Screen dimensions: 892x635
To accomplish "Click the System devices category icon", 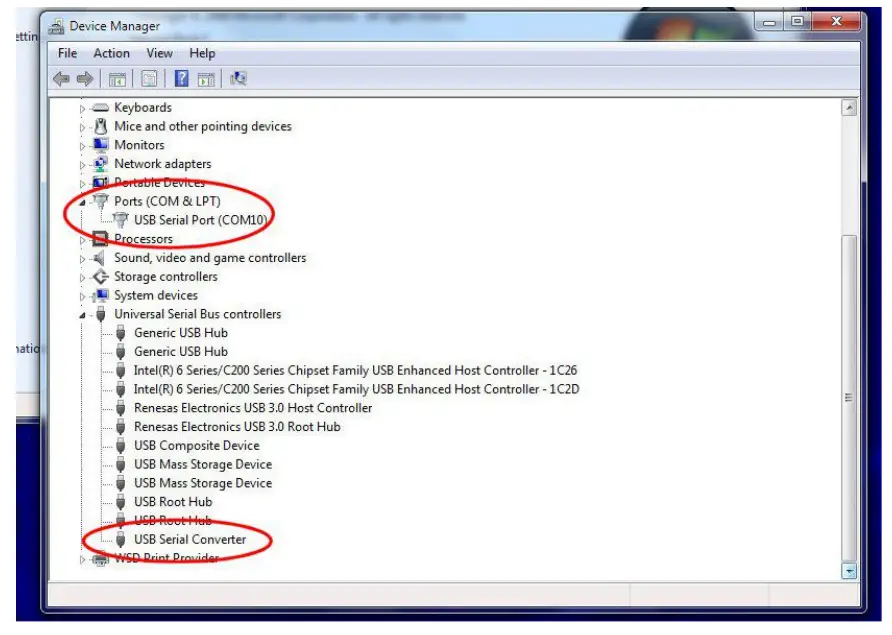I will coord(101,295).
